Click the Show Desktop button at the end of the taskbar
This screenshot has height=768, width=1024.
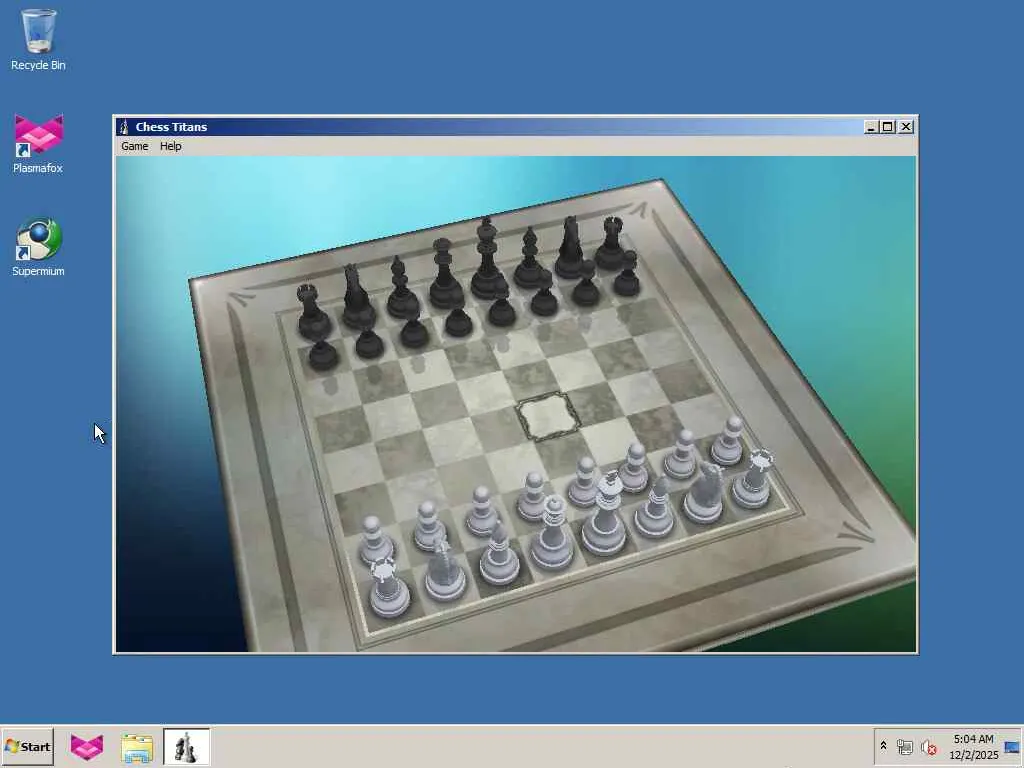point(1013,746)
